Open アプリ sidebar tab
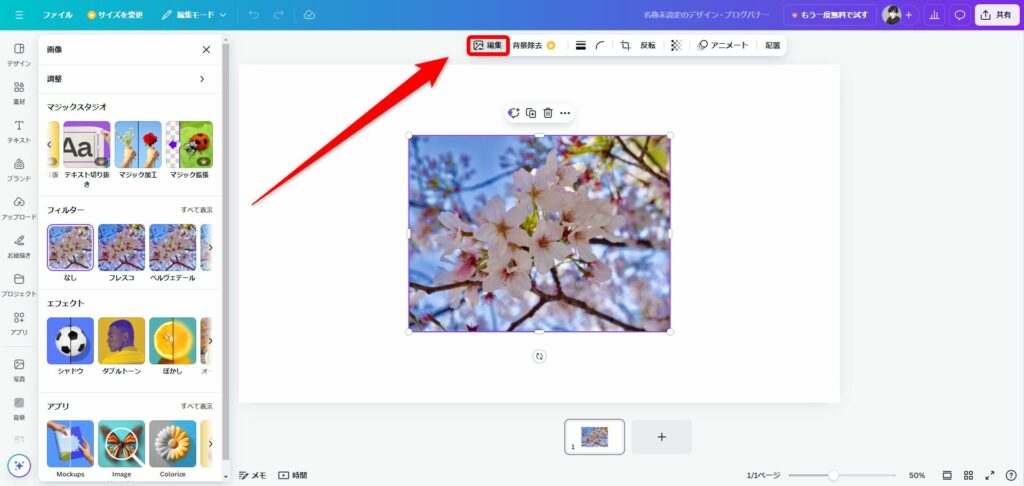This screenshot has height=486, width=1024. coord(19,322)
